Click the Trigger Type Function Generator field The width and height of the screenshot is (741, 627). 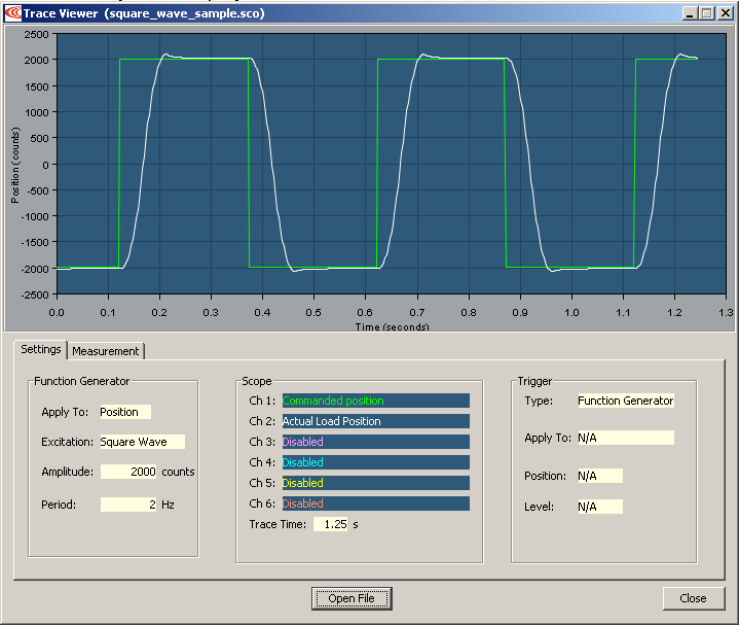click(626, 401)
